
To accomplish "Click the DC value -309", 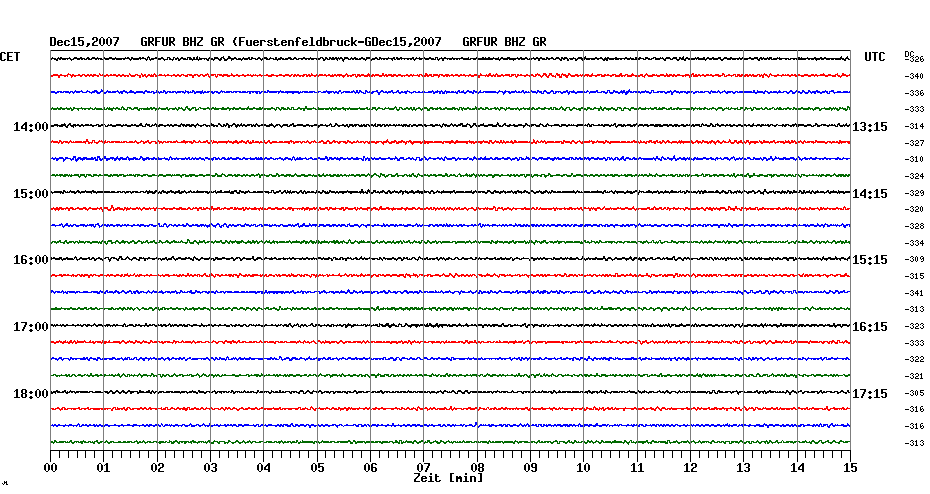I will coord(914,259).
